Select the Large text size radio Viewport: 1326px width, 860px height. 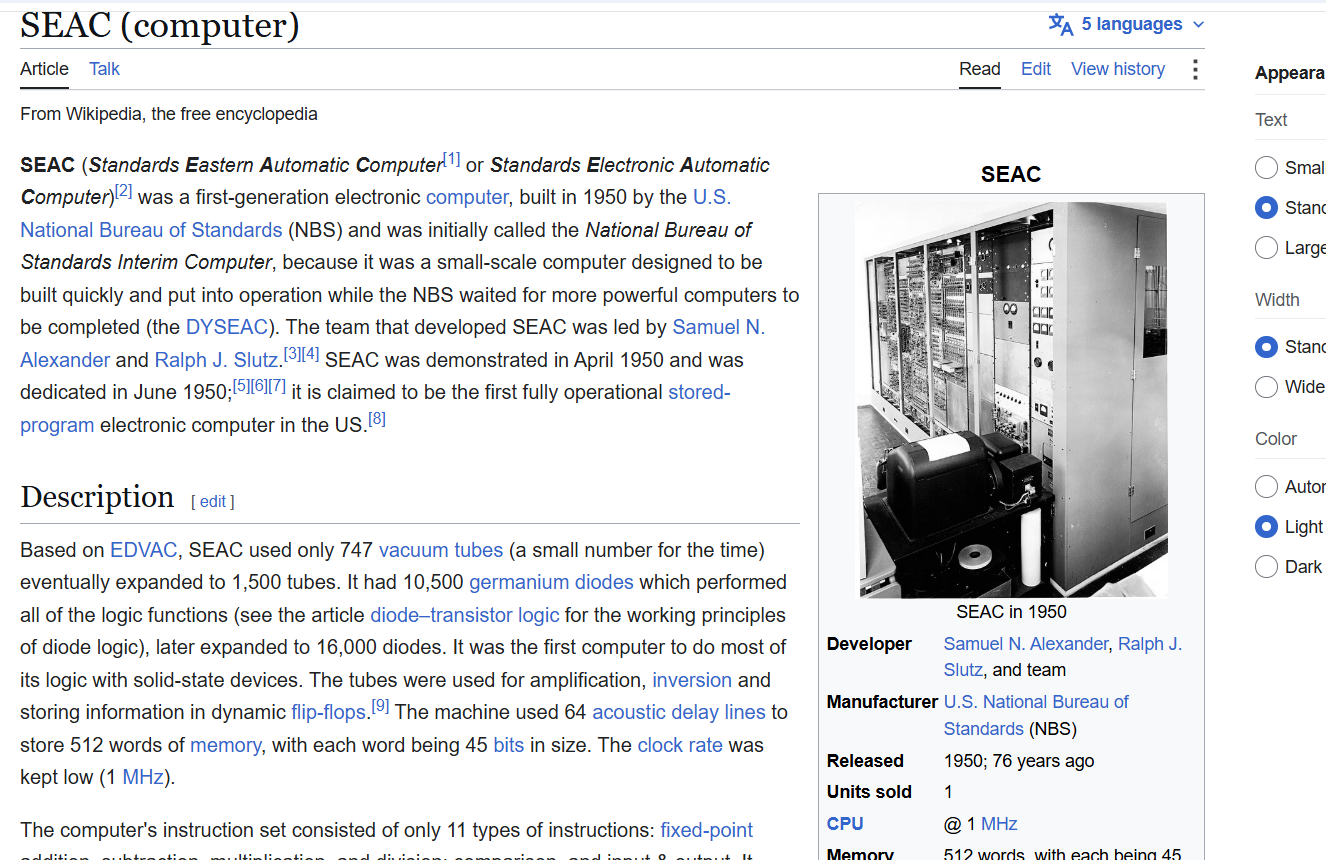[1266, 247]
